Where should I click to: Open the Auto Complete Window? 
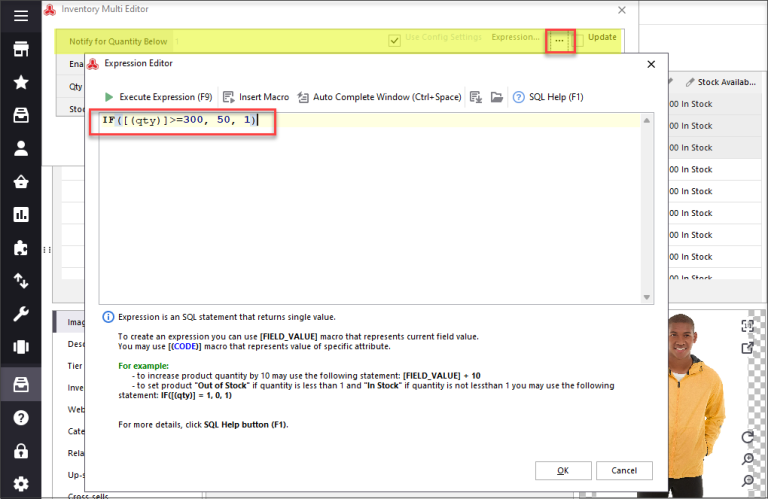(379, 97)
